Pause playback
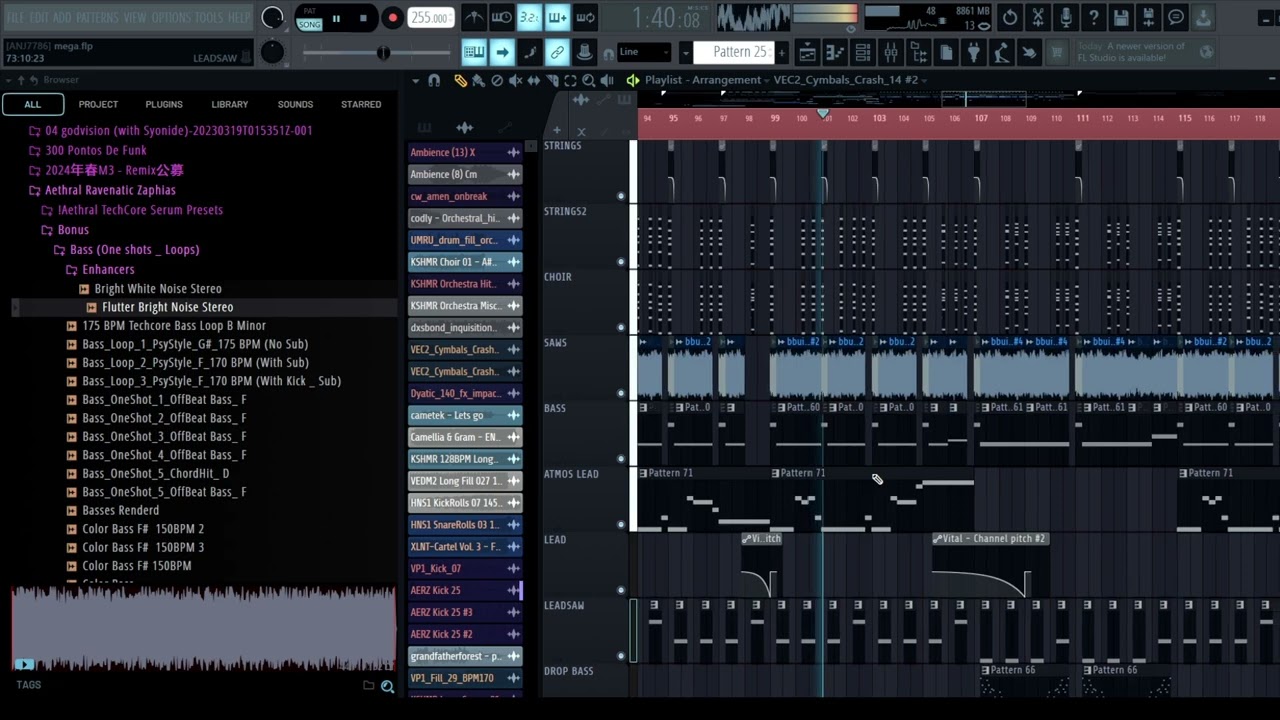 336,18
